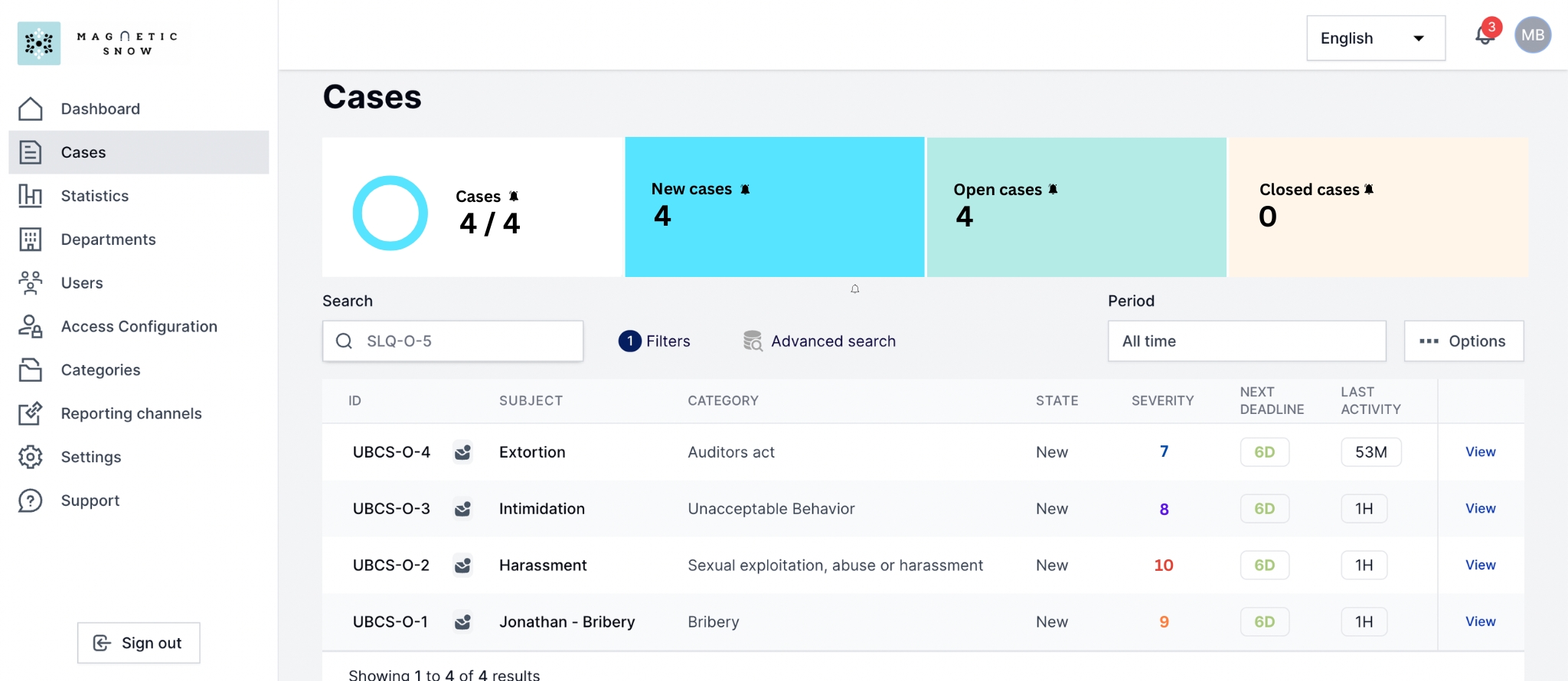Image resolution: width=1568 pixels, height=681 pixels.
Task: Toggle the pin beside Open cases
Action: click(x=1053, y=189)
